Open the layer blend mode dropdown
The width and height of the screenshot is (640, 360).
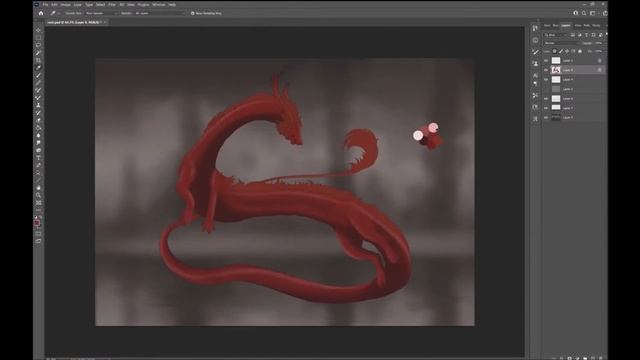[561, 43]
